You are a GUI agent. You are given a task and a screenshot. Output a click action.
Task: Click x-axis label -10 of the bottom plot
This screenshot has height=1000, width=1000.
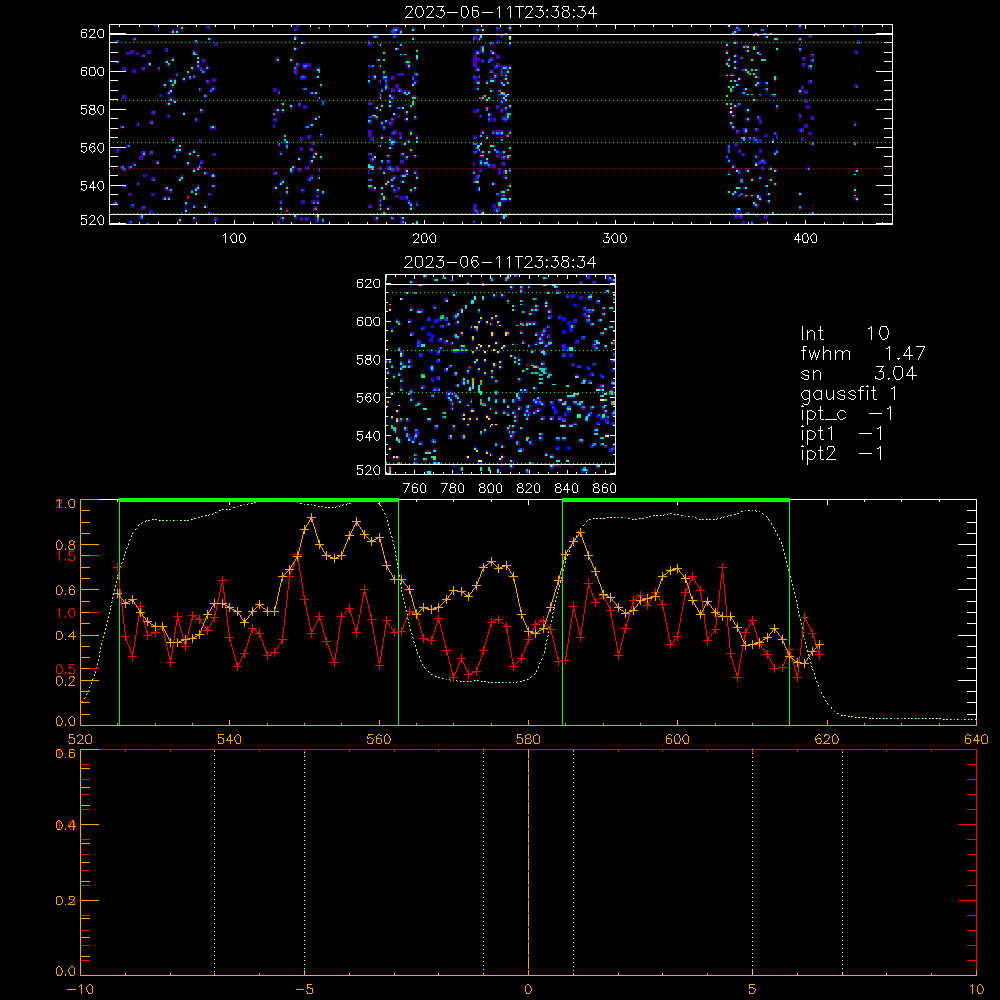tap(80, 989)
